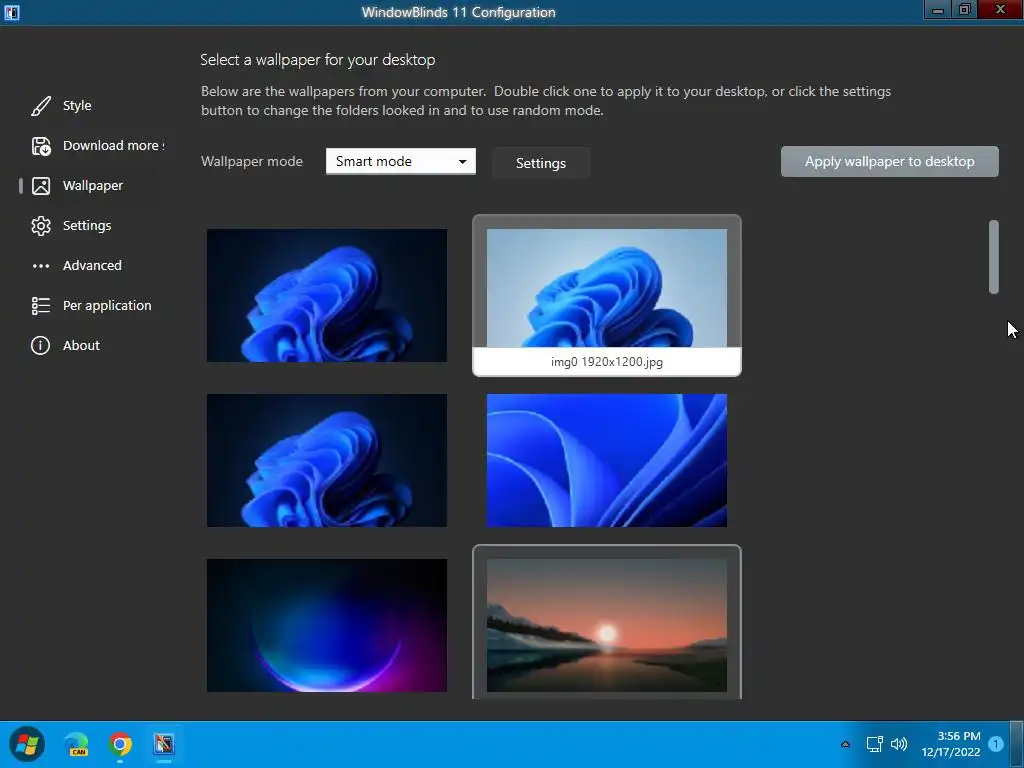Click the volume speaker tray icon

(899, 744)
